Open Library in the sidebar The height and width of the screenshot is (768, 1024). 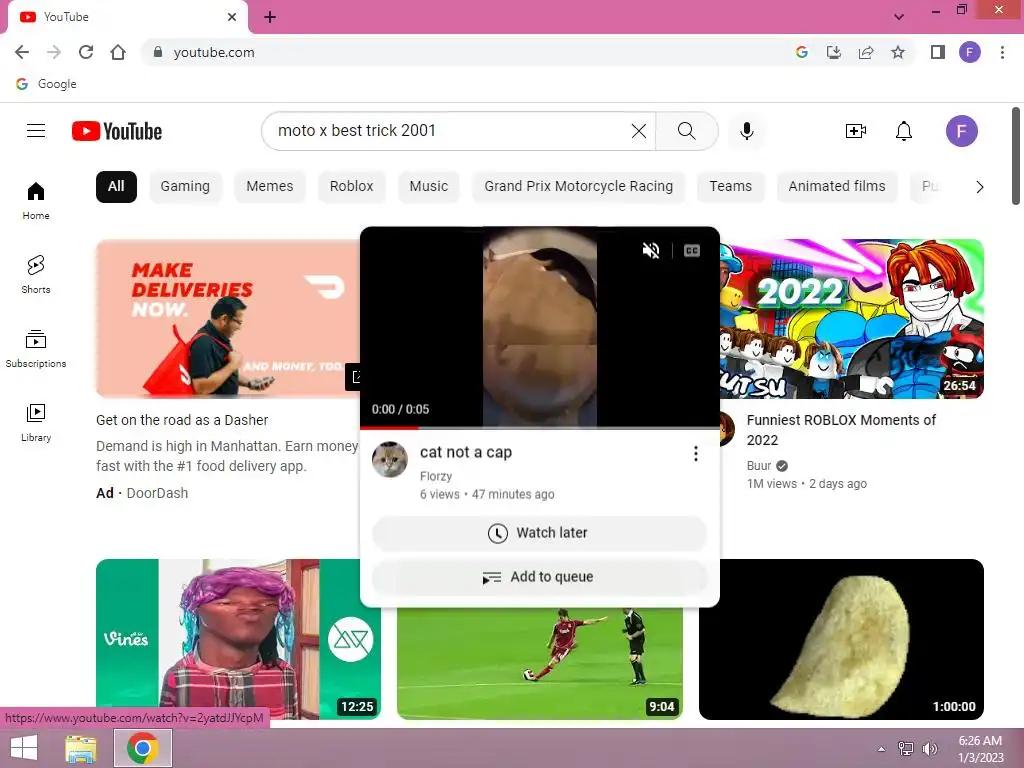click(x=36, y=423)
